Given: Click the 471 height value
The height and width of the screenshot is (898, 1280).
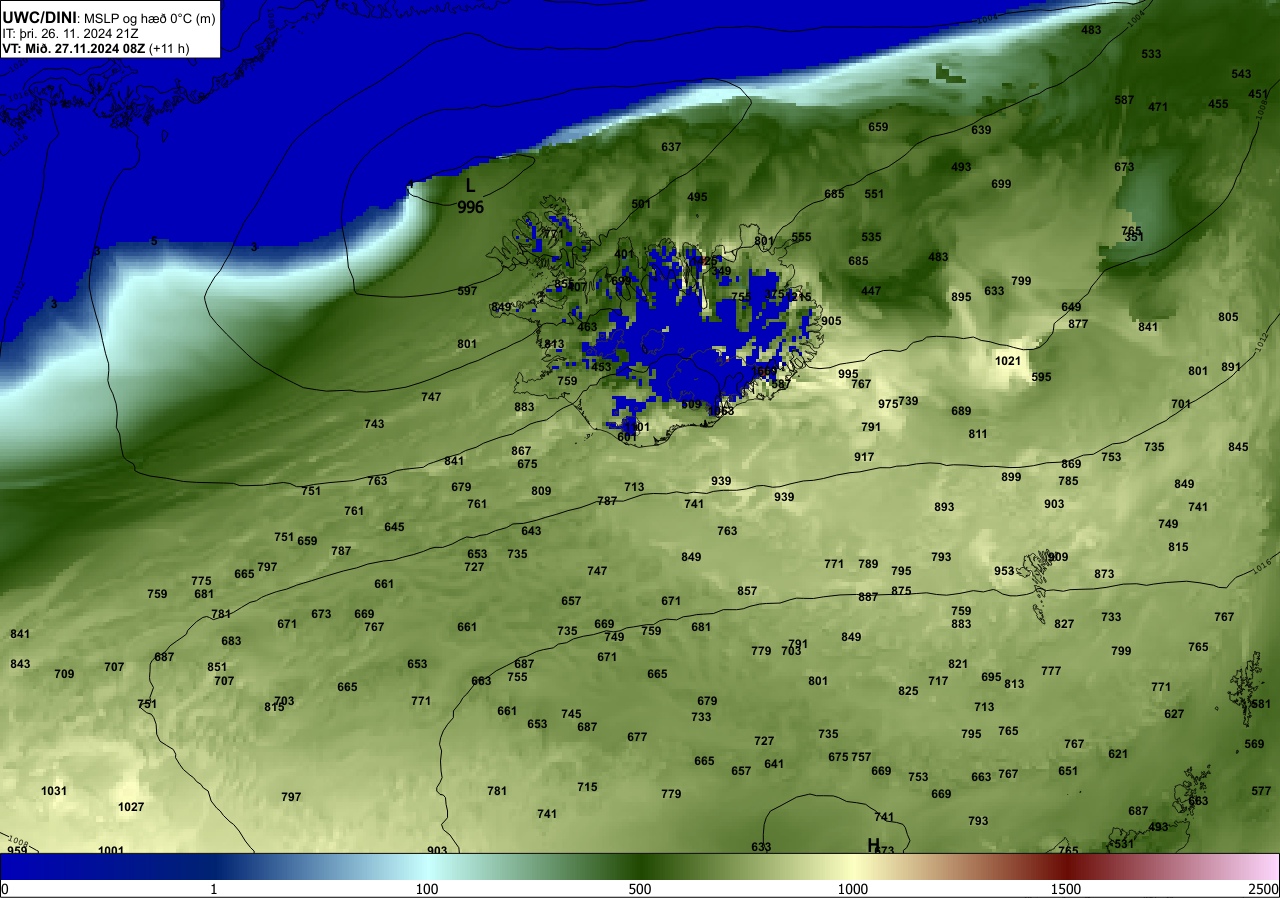Looking at the screenshot, I should pos(1158,107).
